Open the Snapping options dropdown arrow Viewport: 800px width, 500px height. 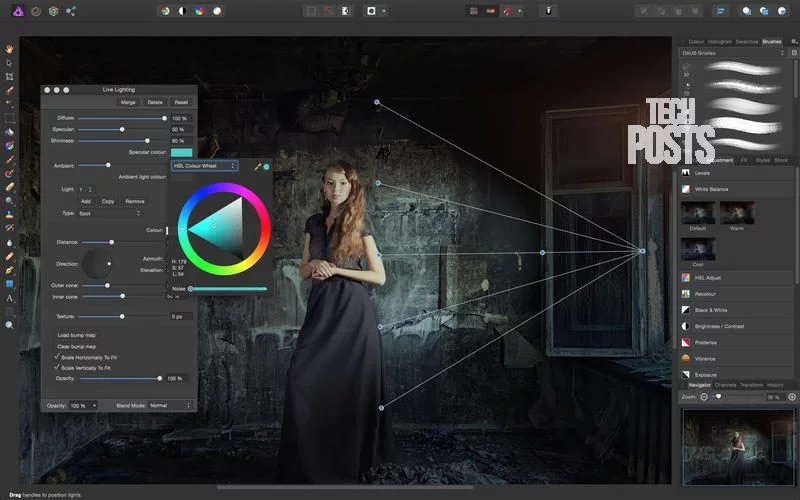519,11
